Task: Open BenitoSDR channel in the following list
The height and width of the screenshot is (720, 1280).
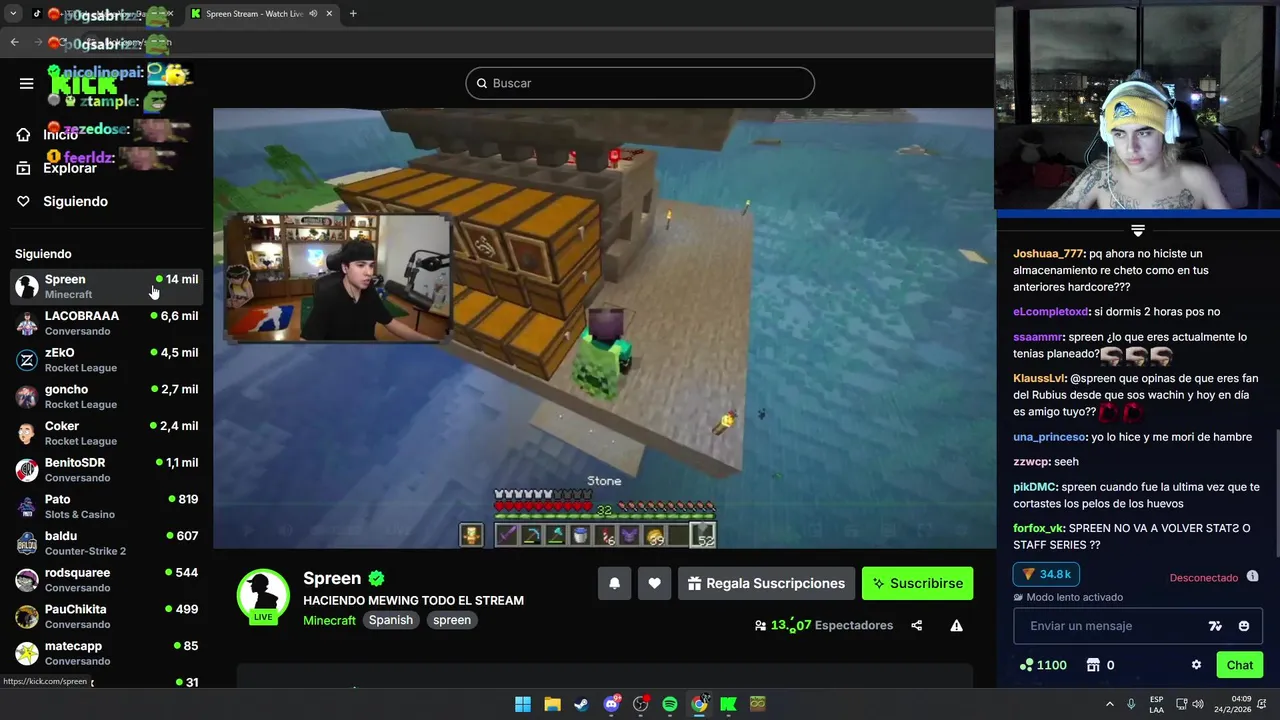Action: pyautogui.click(x=107, y=470)
